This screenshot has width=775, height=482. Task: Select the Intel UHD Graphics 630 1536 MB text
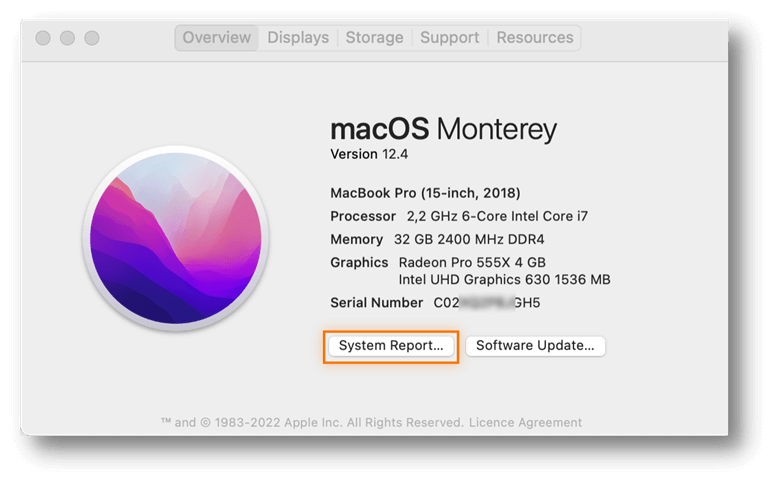(504, 280)
